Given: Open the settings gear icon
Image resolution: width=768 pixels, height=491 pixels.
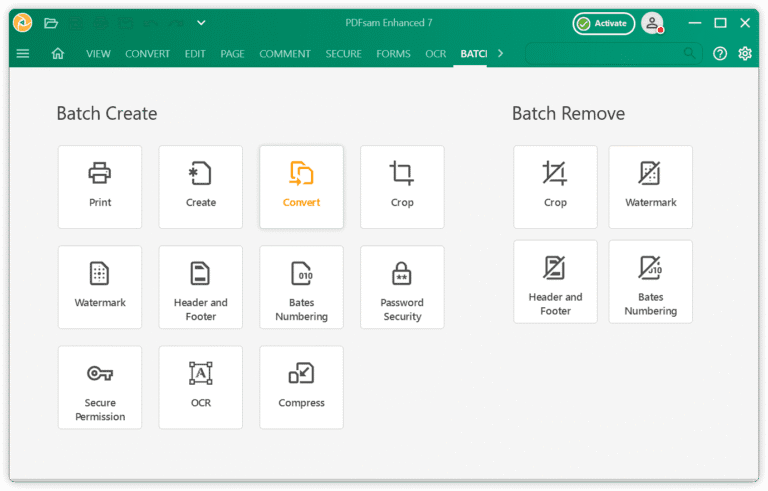Looking at the screenshot, I should coord(745,53).
